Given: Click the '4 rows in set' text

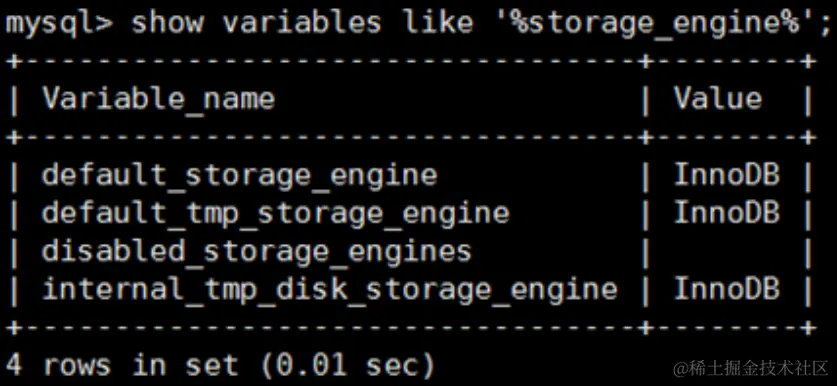Looking at the screenshot, I should click(122, 365).
